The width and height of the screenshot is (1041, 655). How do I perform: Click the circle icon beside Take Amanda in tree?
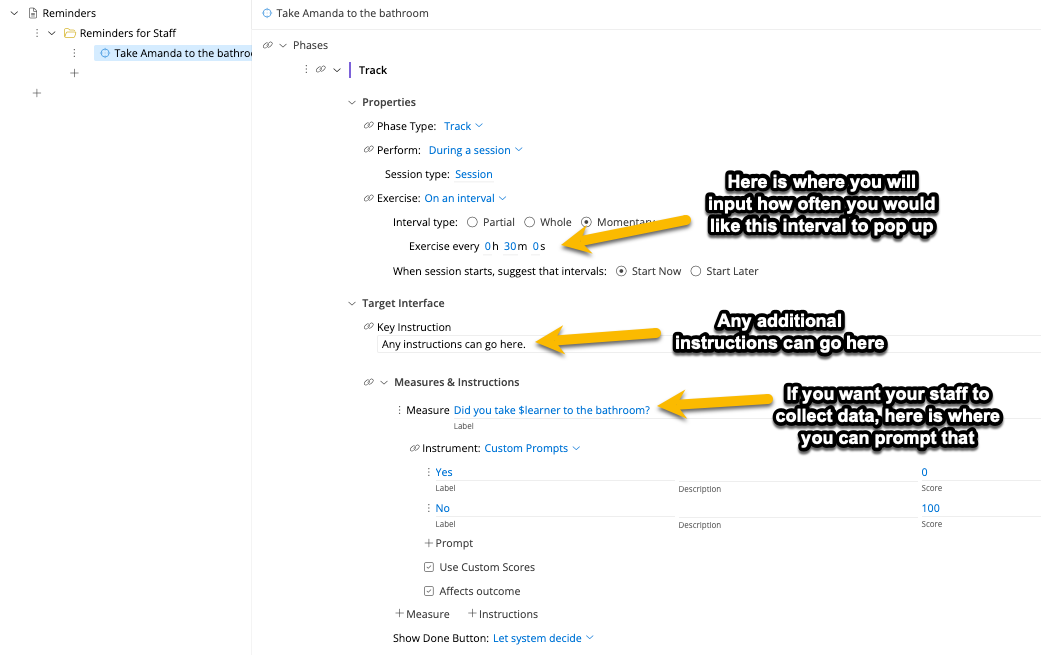pyautogui.click(x=105, y=53)
